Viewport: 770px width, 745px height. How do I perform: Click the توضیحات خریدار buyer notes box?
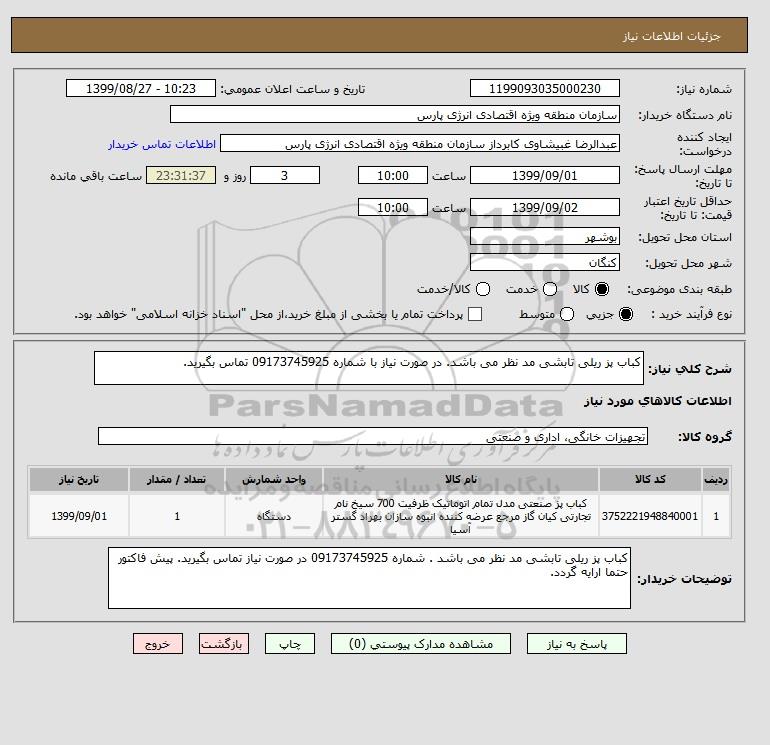pos(369,578)
